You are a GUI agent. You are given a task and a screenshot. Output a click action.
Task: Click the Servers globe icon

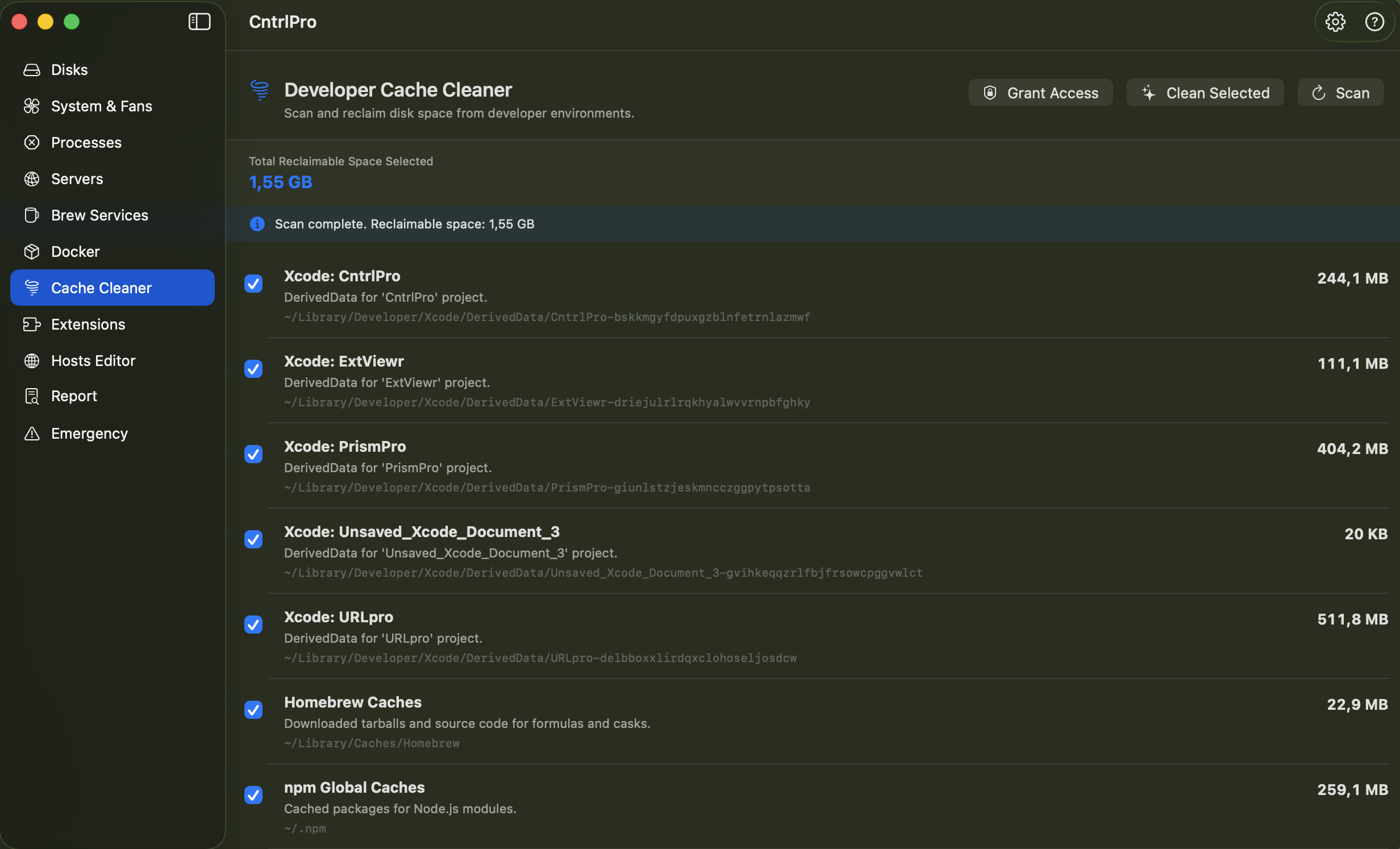point(32,179)
